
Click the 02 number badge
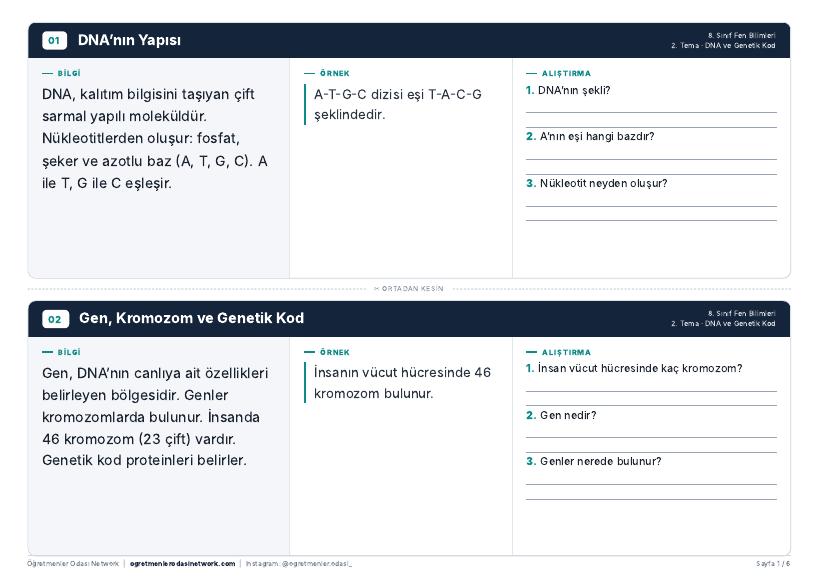coord(55,319)
